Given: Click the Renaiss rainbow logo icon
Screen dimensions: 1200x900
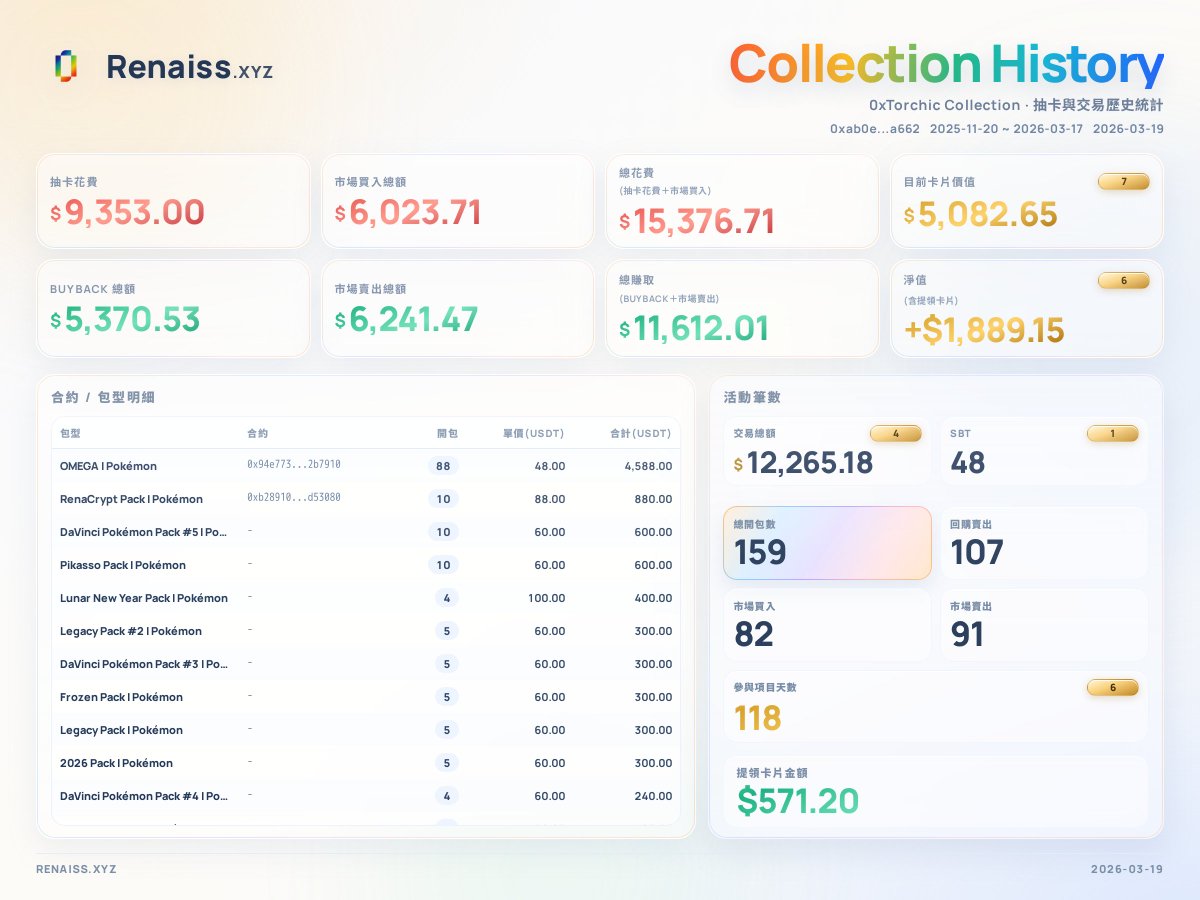Looking at the screenshot, I should point(66,67).
